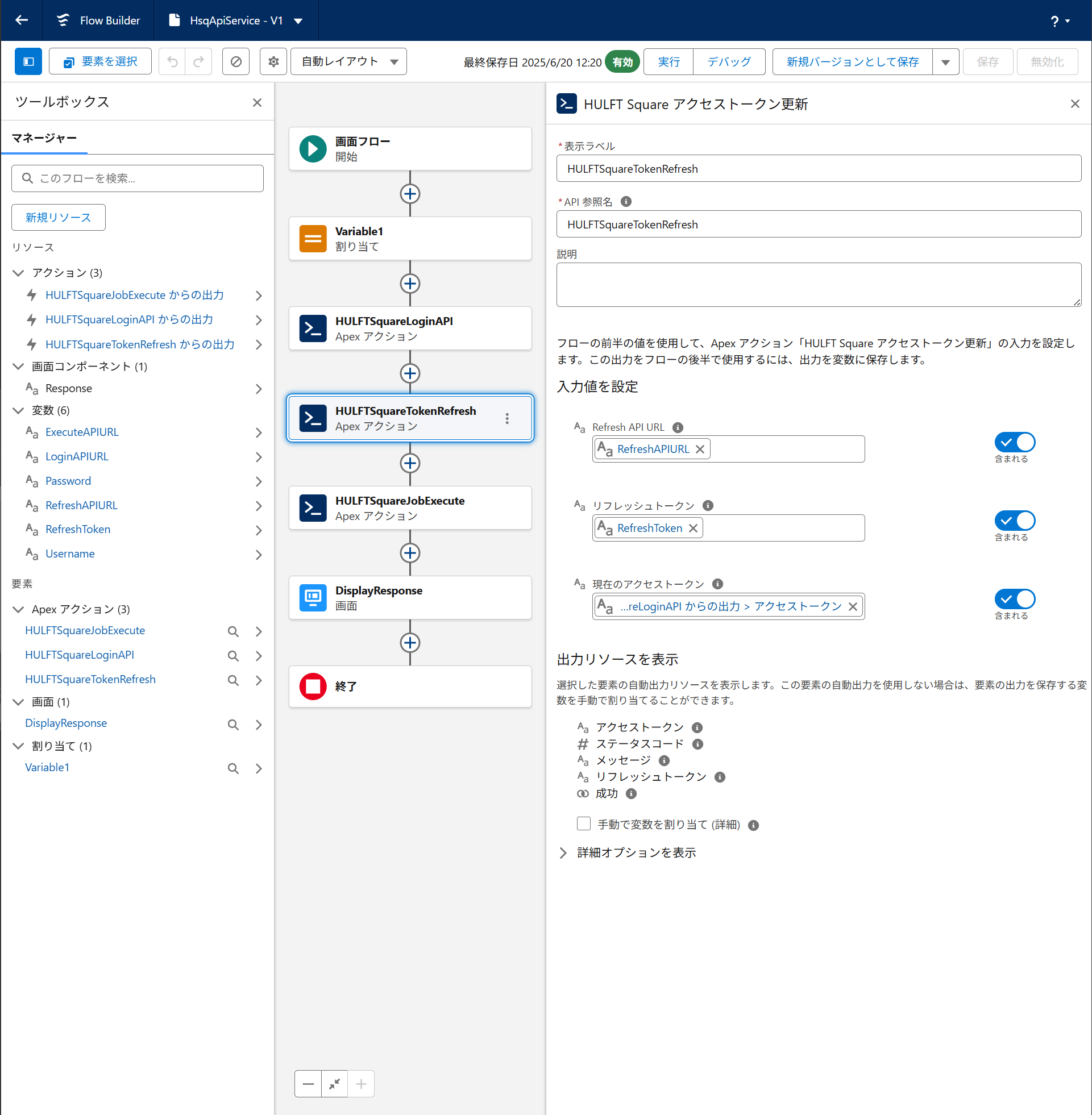
Task: Click the 新規リソース button
Action: coord(58,217)
